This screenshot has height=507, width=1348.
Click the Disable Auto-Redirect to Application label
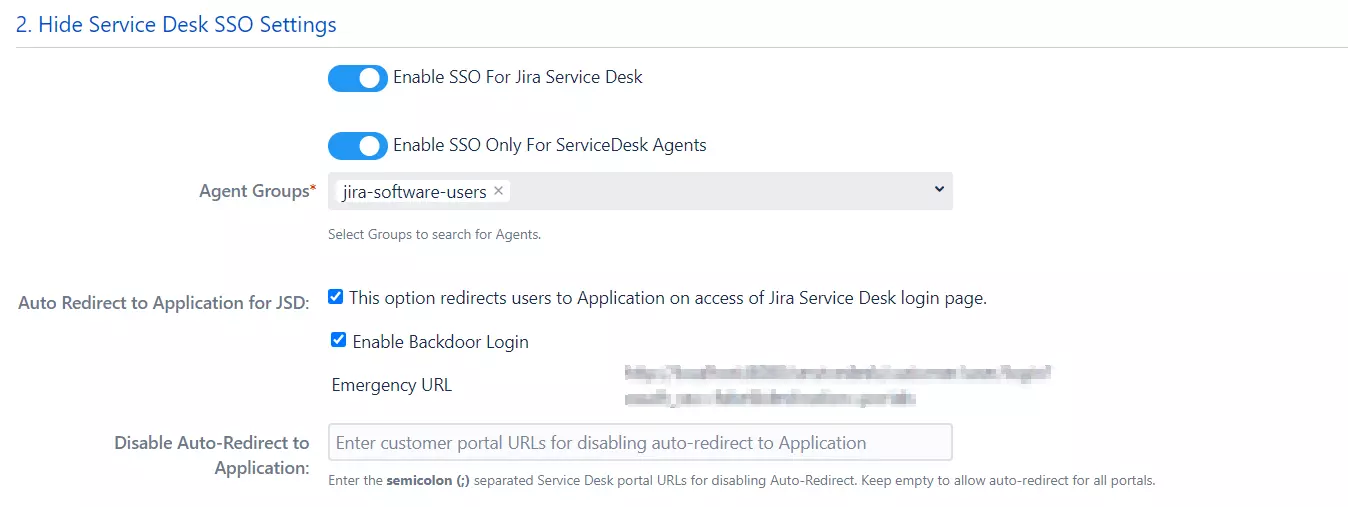click(x=212, y=455)
